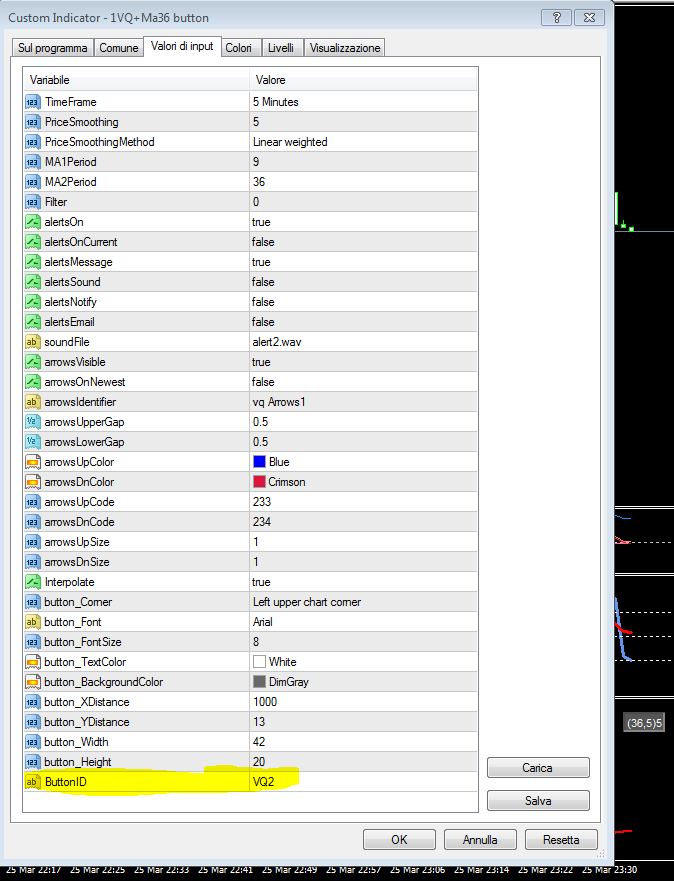Confirm settings with the OK button

click(x=399, y=840)
